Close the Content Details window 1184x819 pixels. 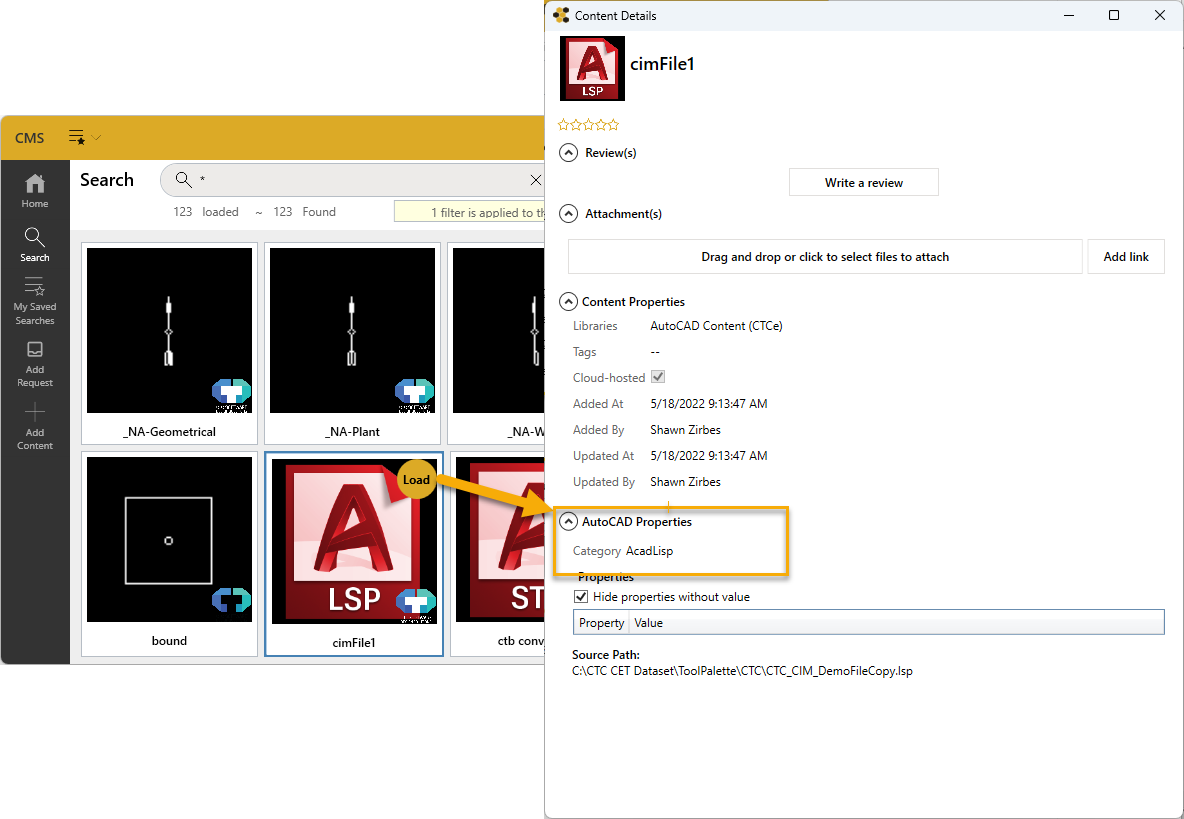[x=1160, y=15]
